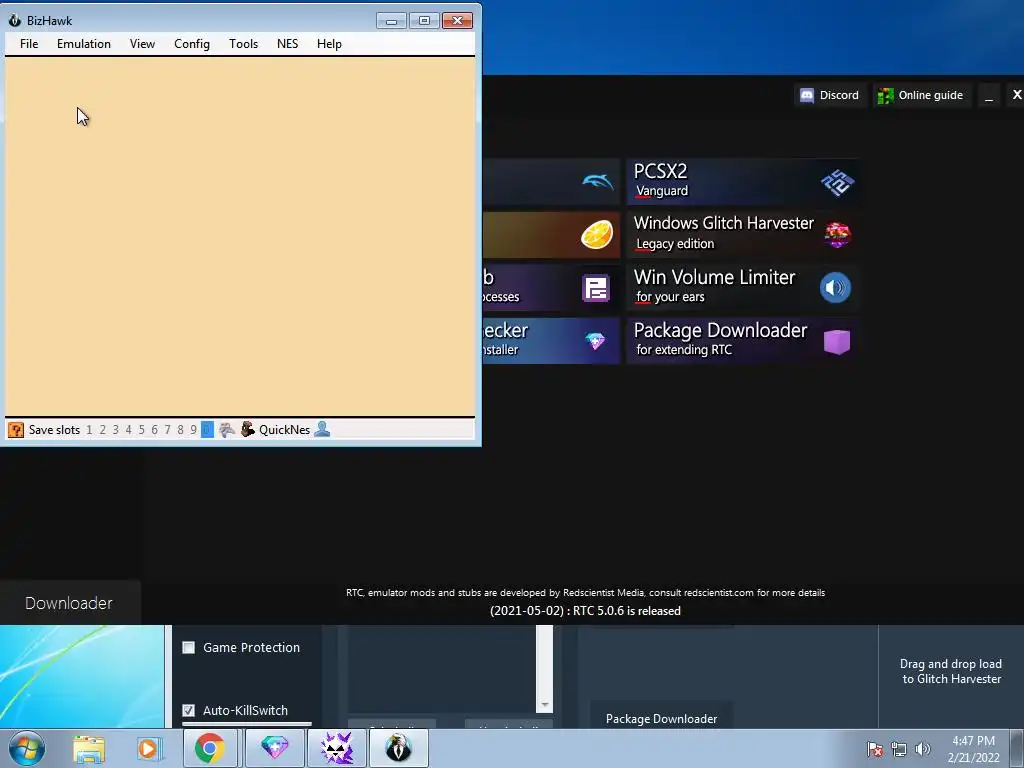Screen dimensions: 1024x768
Task: Click the purple stub processes icon
Action: (x=596, y=288)
